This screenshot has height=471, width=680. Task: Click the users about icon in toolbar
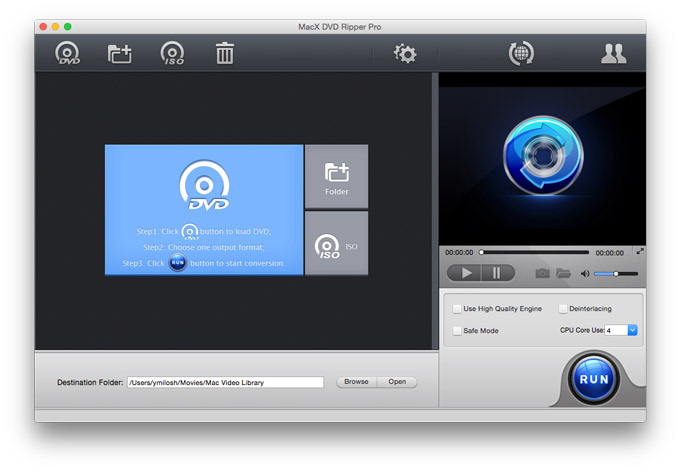tap(613, 54)
